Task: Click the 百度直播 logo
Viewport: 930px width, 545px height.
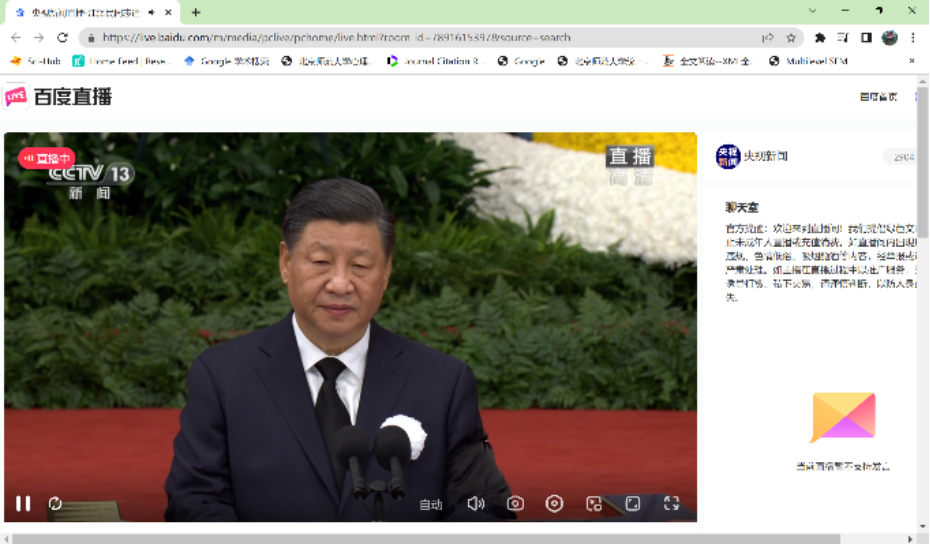Action: (58, 97)
